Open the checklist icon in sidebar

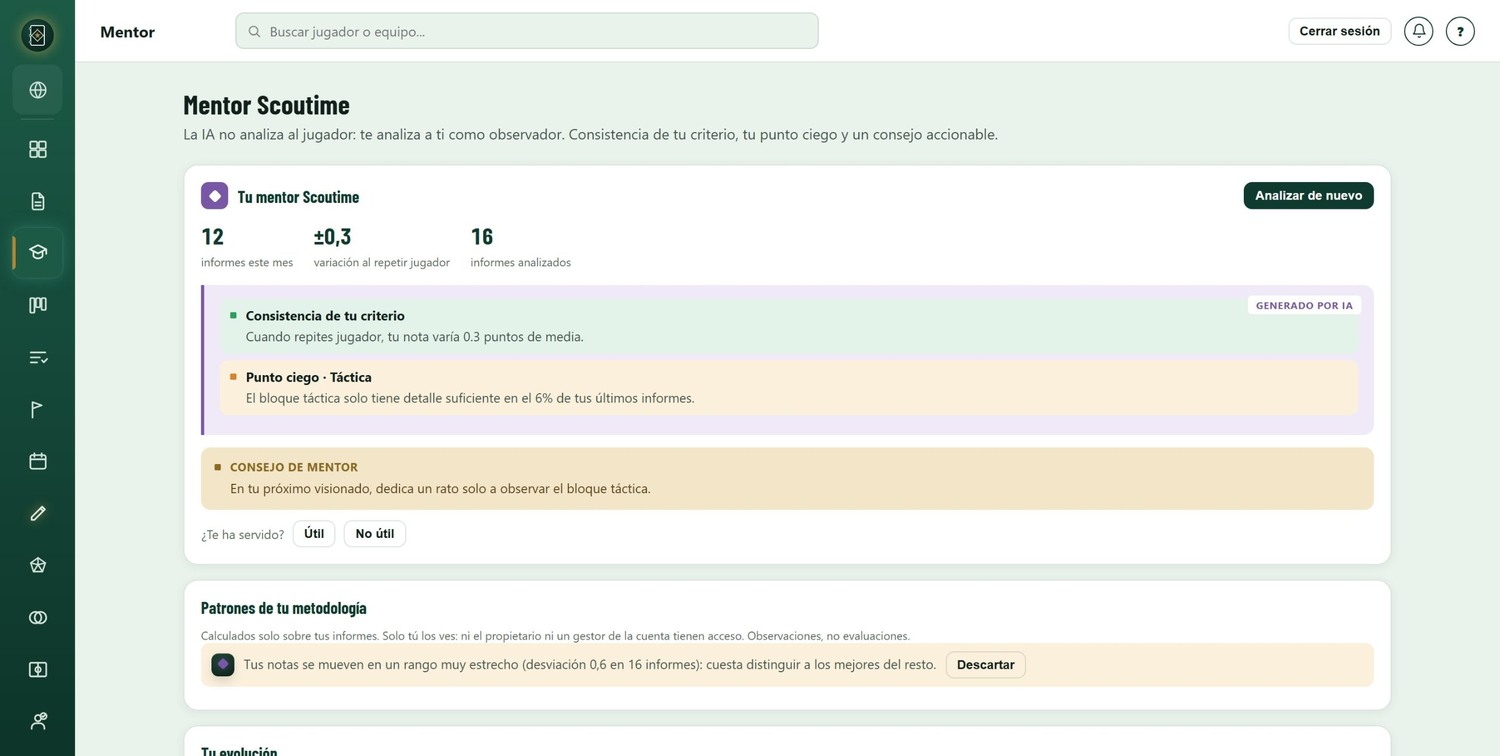38,357
